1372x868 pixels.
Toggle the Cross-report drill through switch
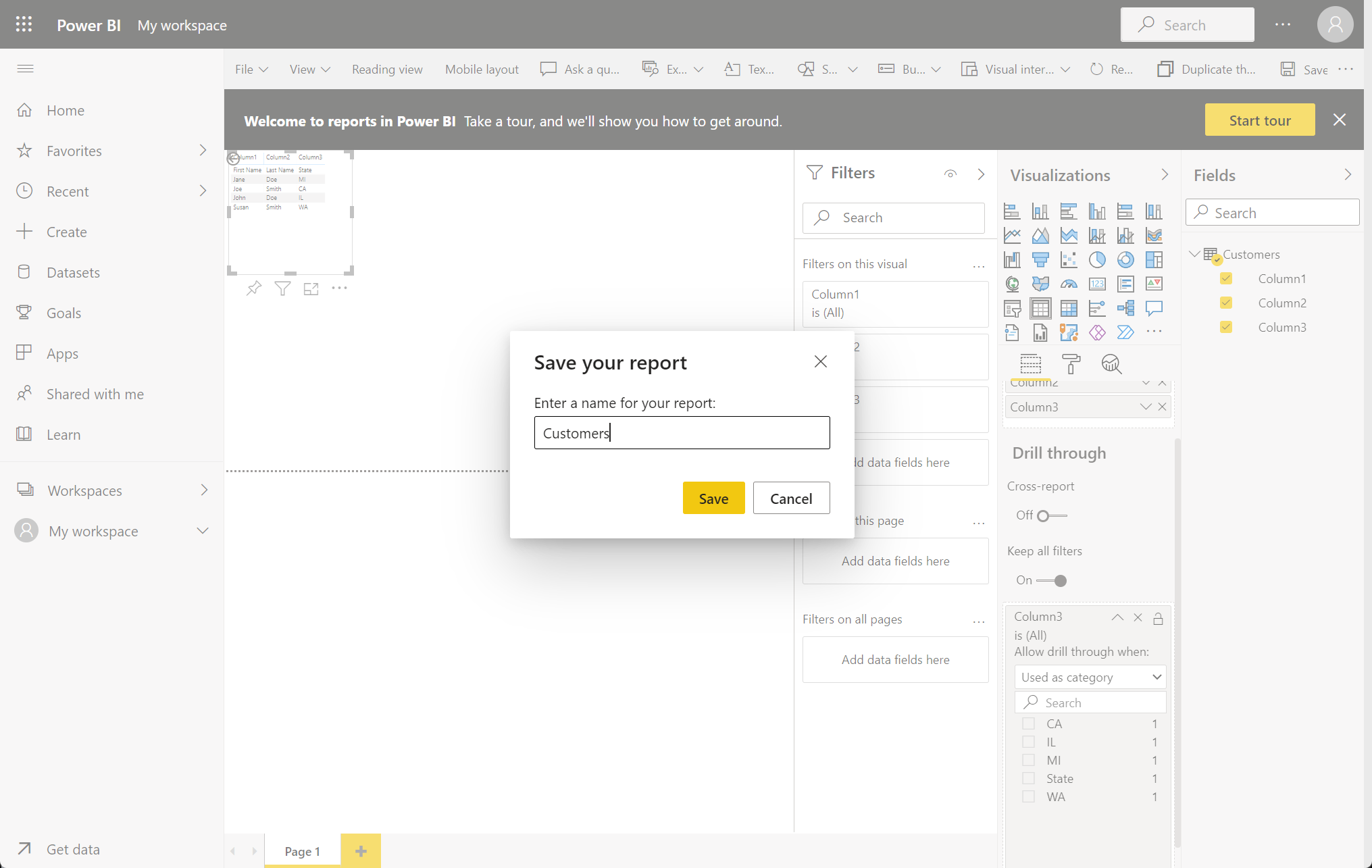1051,516
